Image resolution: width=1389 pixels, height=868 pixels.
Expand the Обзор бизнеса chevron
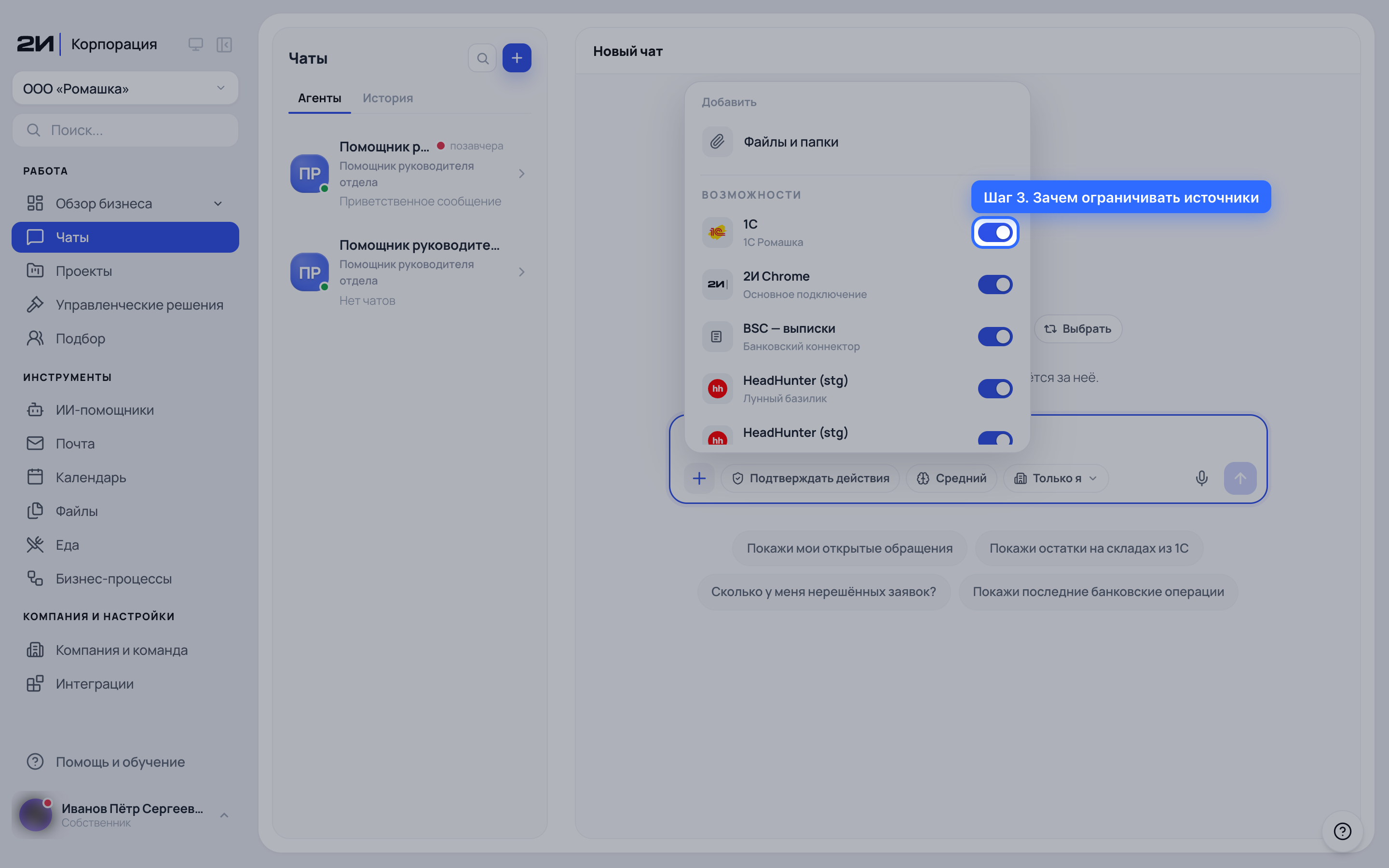pyautogui.click(x=218, y=204)
